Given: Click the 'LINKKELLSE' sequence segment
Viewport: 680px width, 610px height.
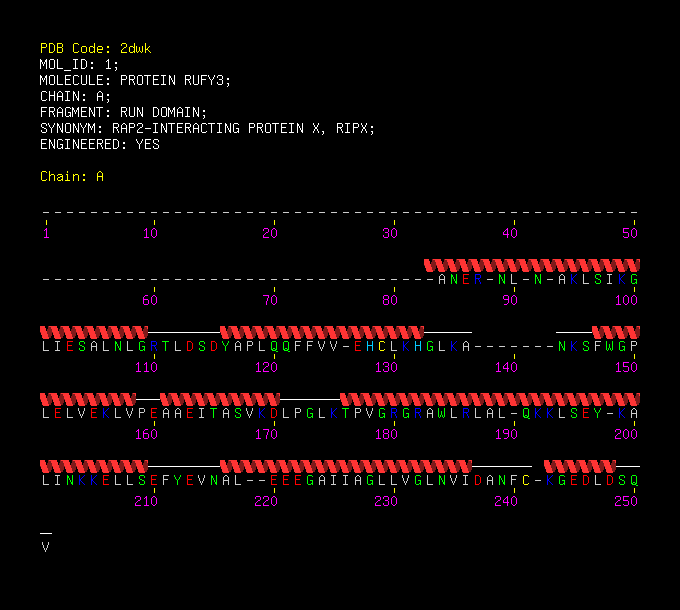Looking at the screenshot, I should (100, 480).
